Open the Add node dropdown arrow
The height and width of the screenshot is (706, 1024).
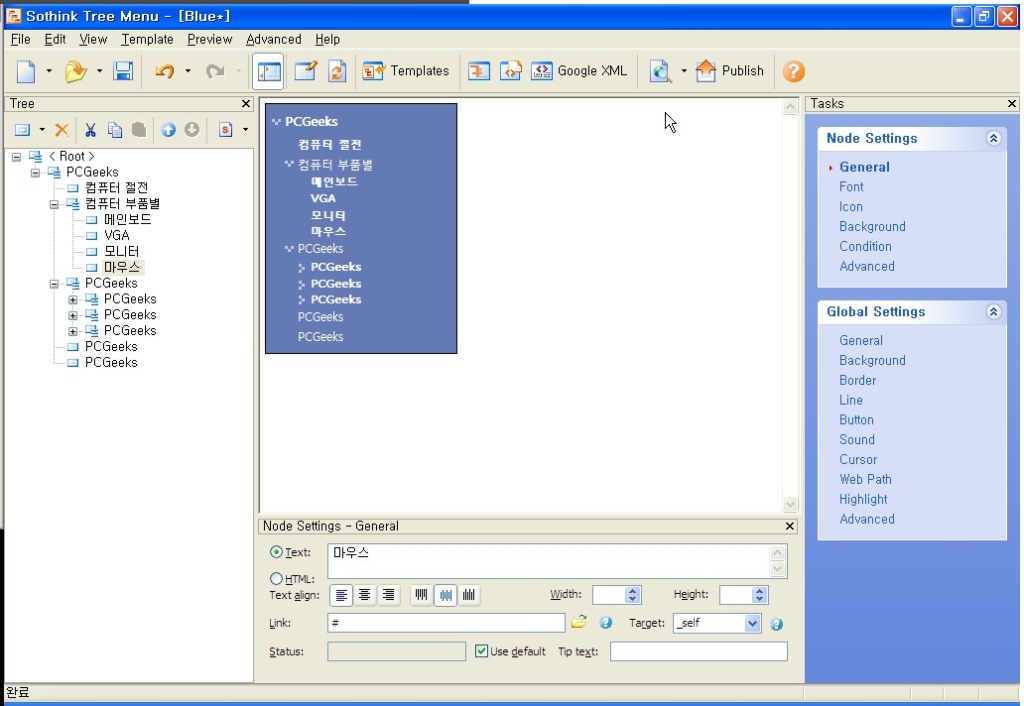[42, 130]
